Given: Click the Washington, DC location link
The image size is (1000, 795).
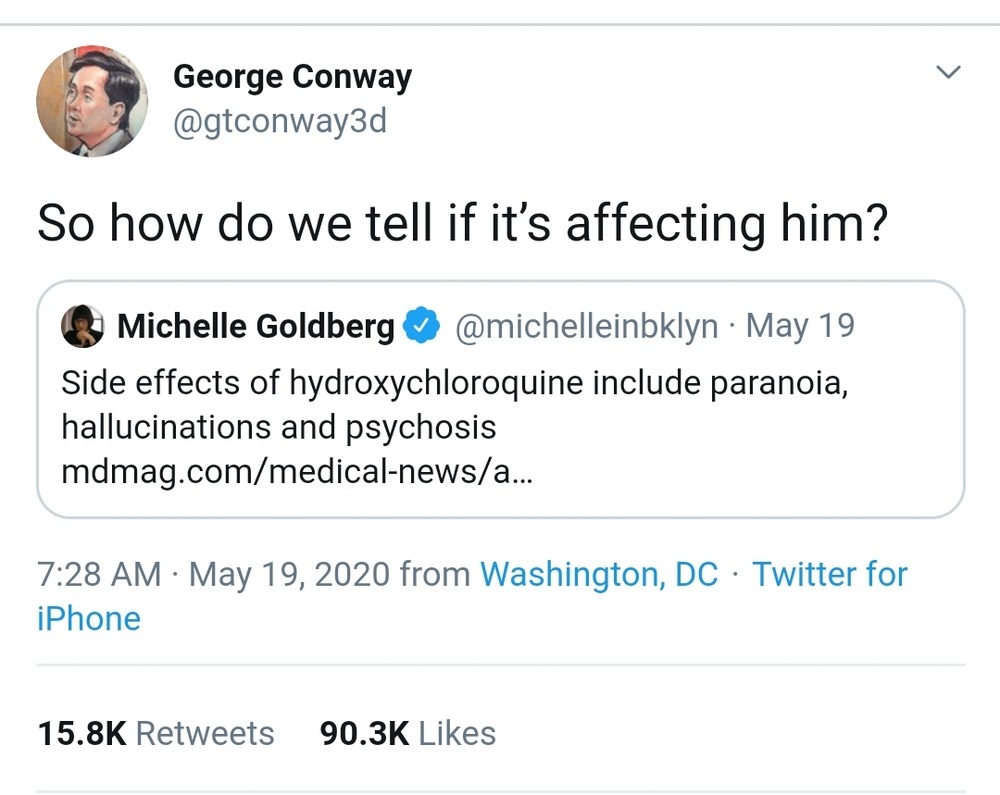Looking at the screenshot, I should pos(599,574).
